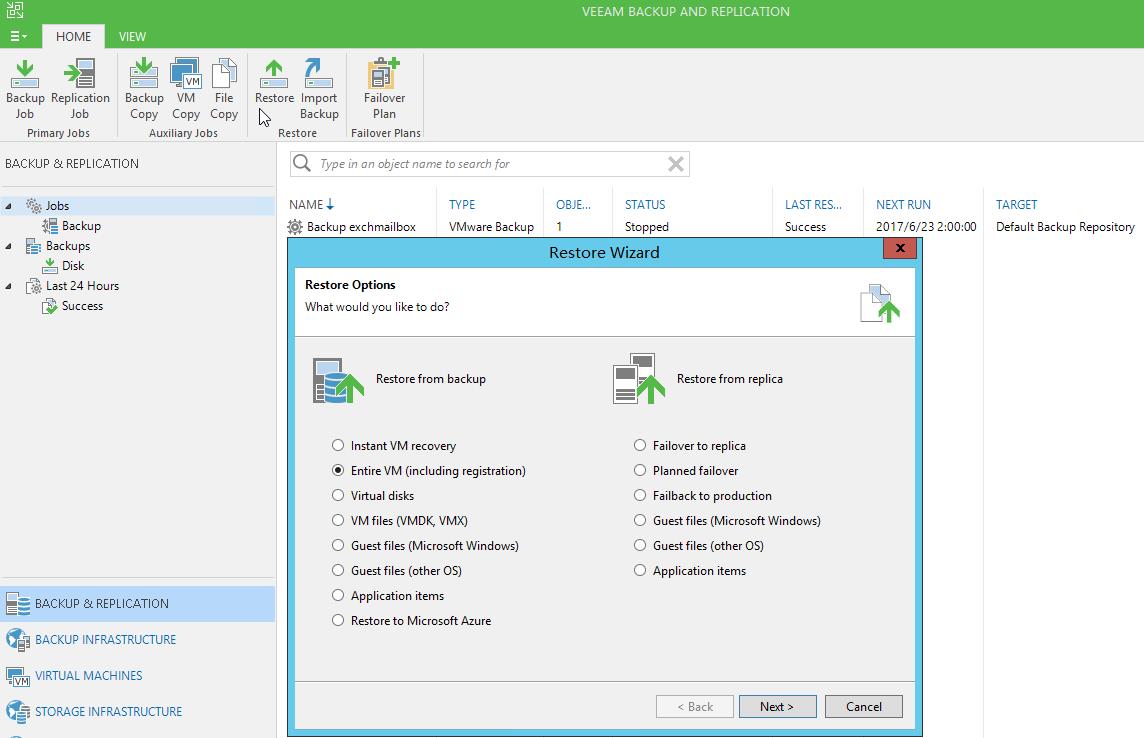Close the Restore Wizard dialog
The width and height of the screenshot is (1144, 738).
[x=900, y=248]
